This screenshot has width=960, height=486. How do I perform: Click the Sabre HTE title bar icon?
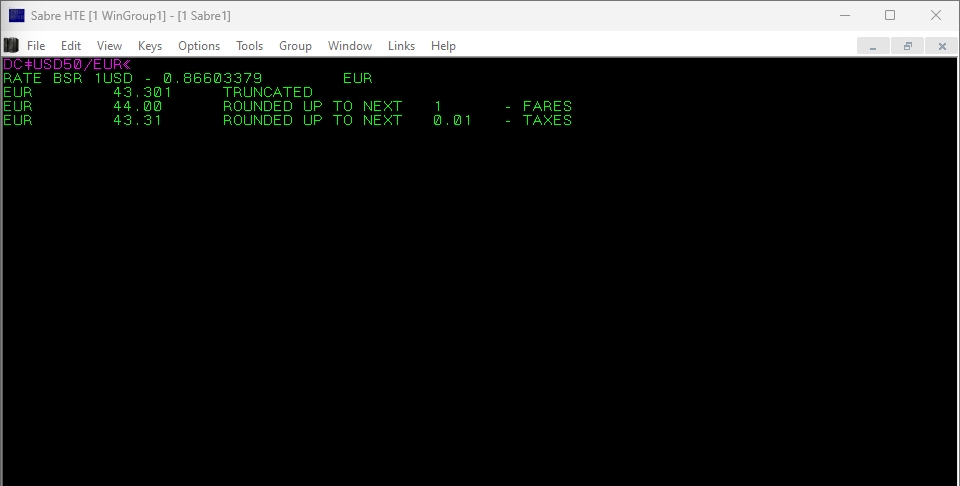pyautogui.click(x=16, y=15)
